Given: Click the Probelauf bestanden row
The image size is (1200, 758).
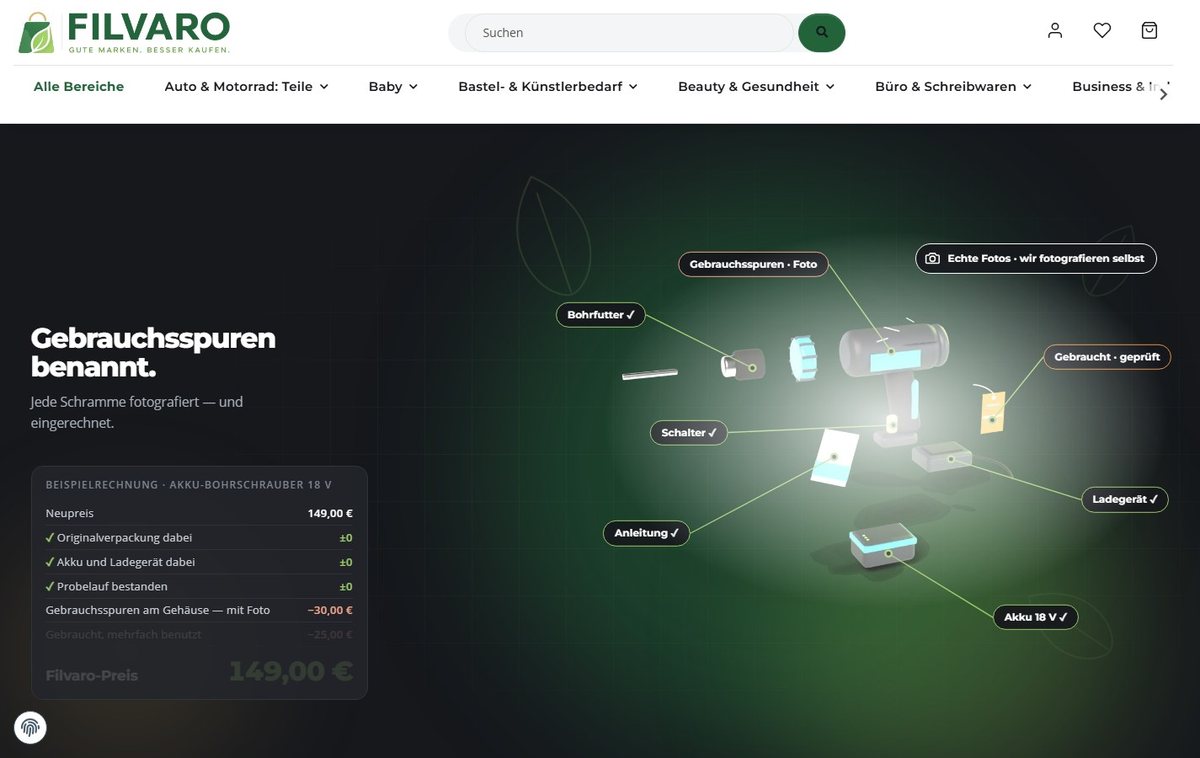Looking at the screenshot, I should pos(199,586).
